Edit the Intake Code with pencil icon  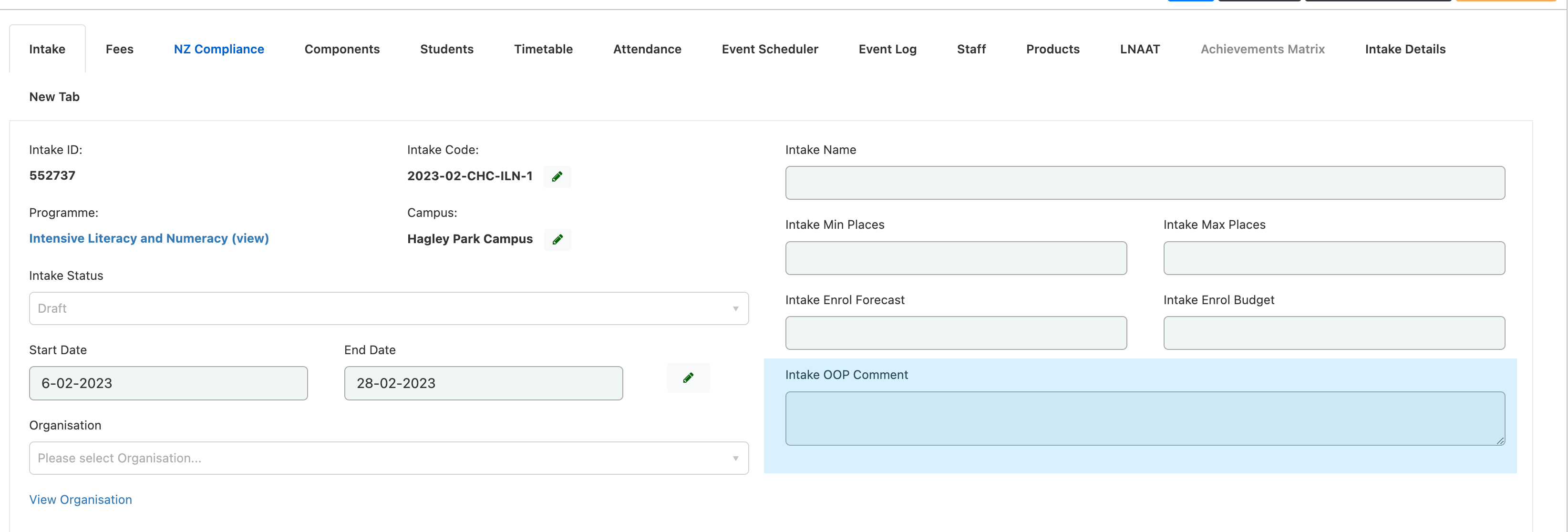557,176
